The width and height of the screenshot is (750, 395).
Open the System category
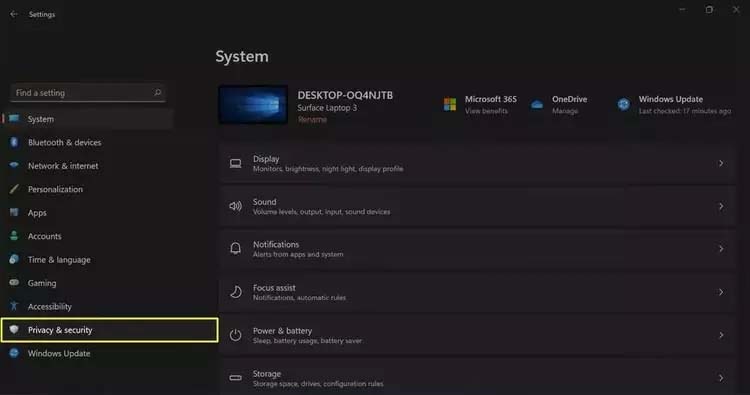[88, 119]
